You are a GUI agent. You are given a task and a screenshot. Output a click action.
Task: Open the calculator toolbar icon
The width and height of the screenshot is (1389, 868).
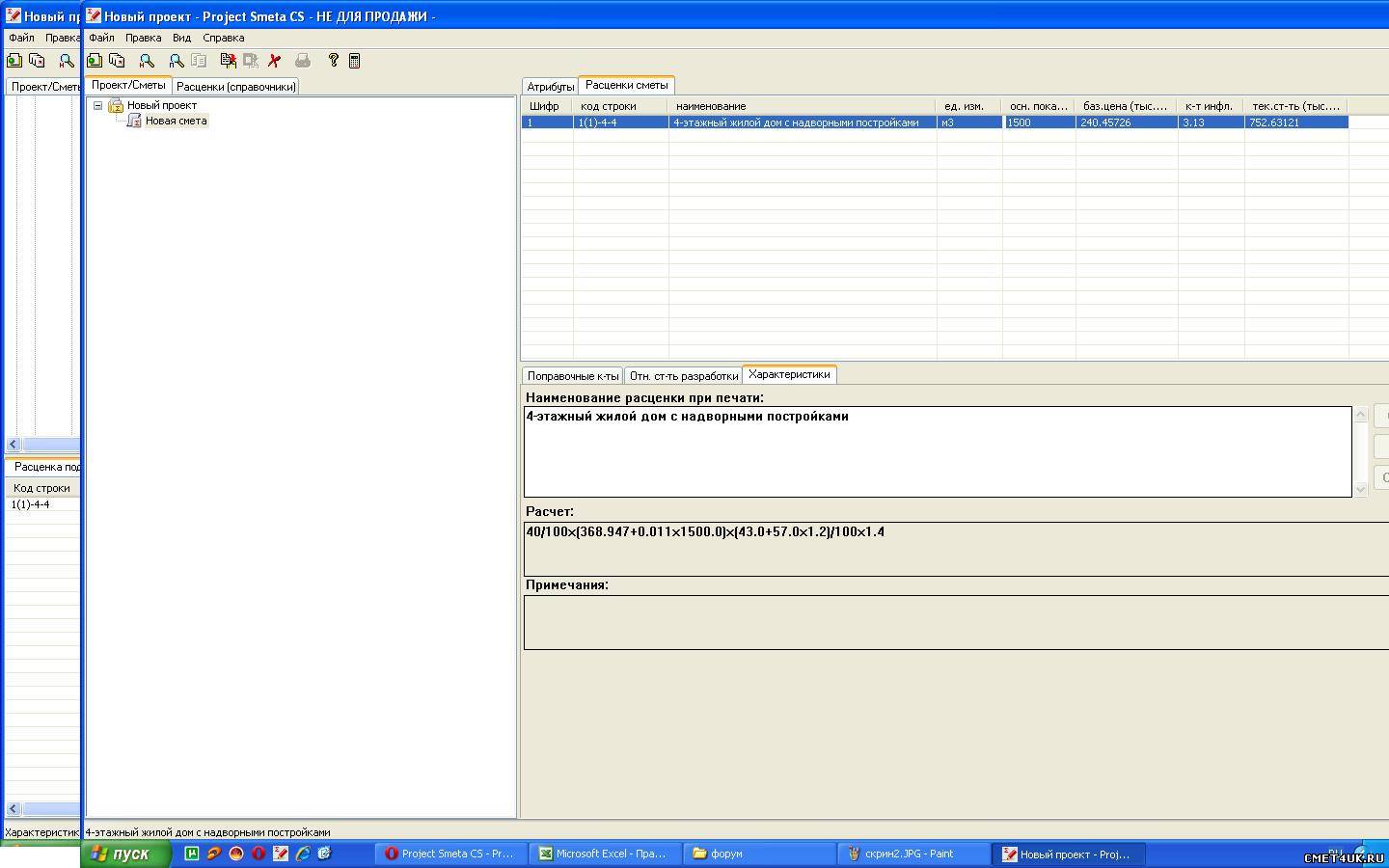[354, 61]
